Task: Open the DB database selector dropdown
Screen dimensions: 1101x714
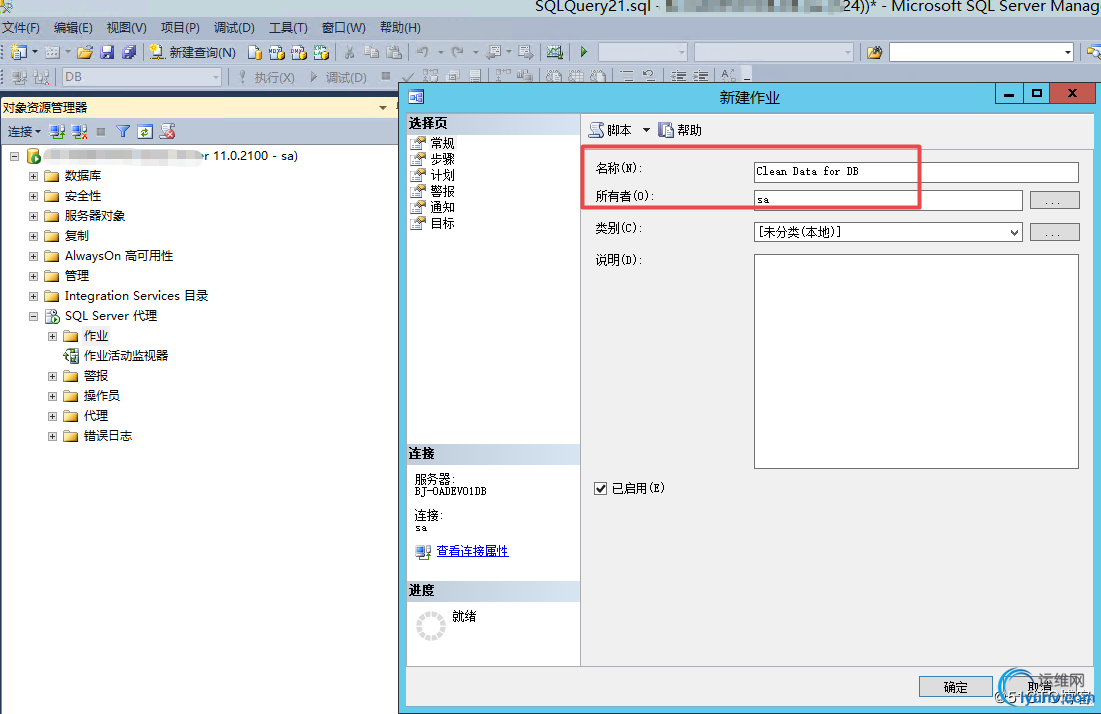Action: (216, 77)
